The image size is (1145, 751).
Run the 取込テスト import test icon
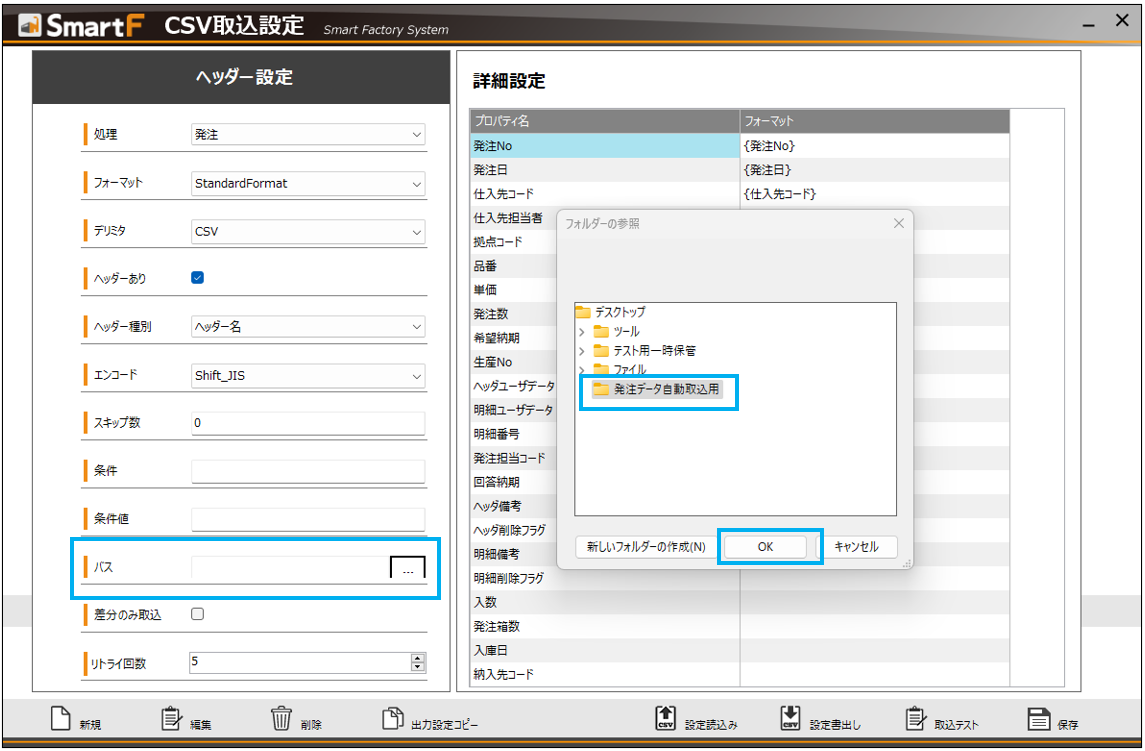pos(915,719)
